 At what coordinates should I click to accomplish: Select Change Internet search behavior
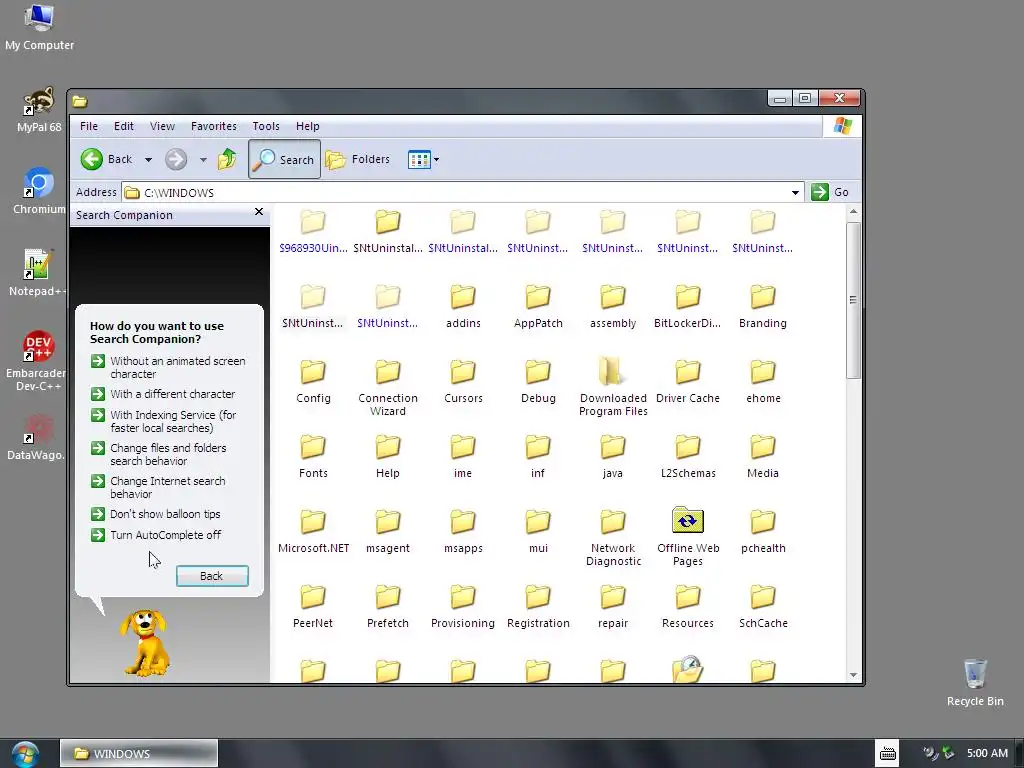tap(158, 487)
